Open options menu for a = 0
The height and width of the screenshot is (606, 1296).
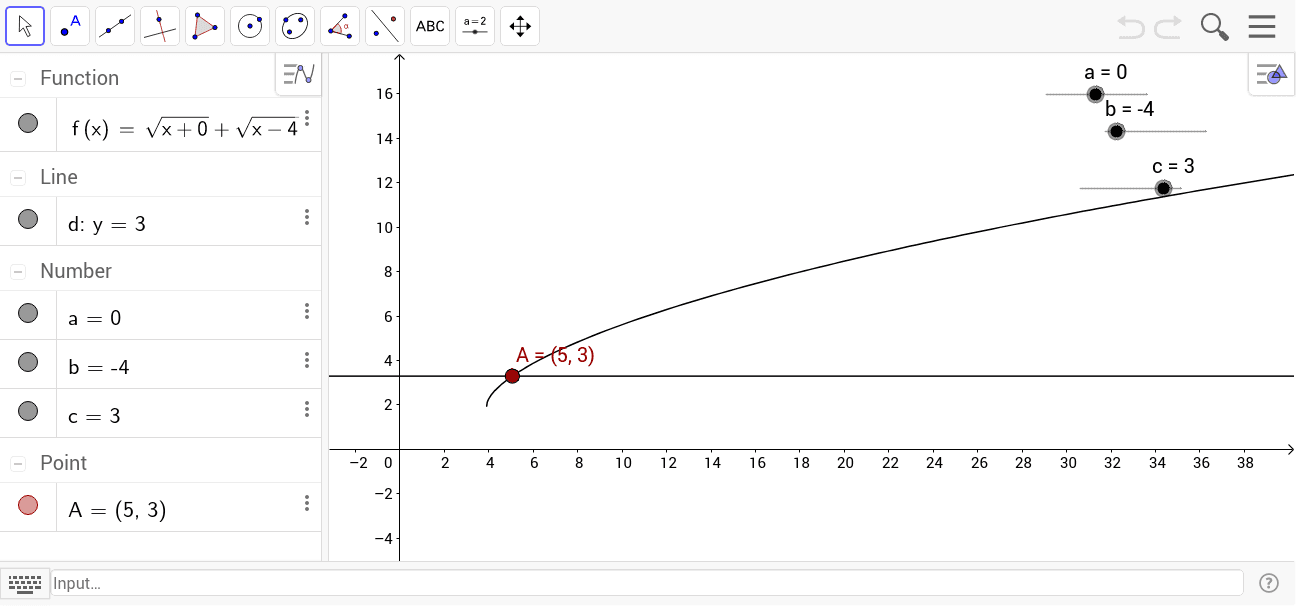(307, 311)
